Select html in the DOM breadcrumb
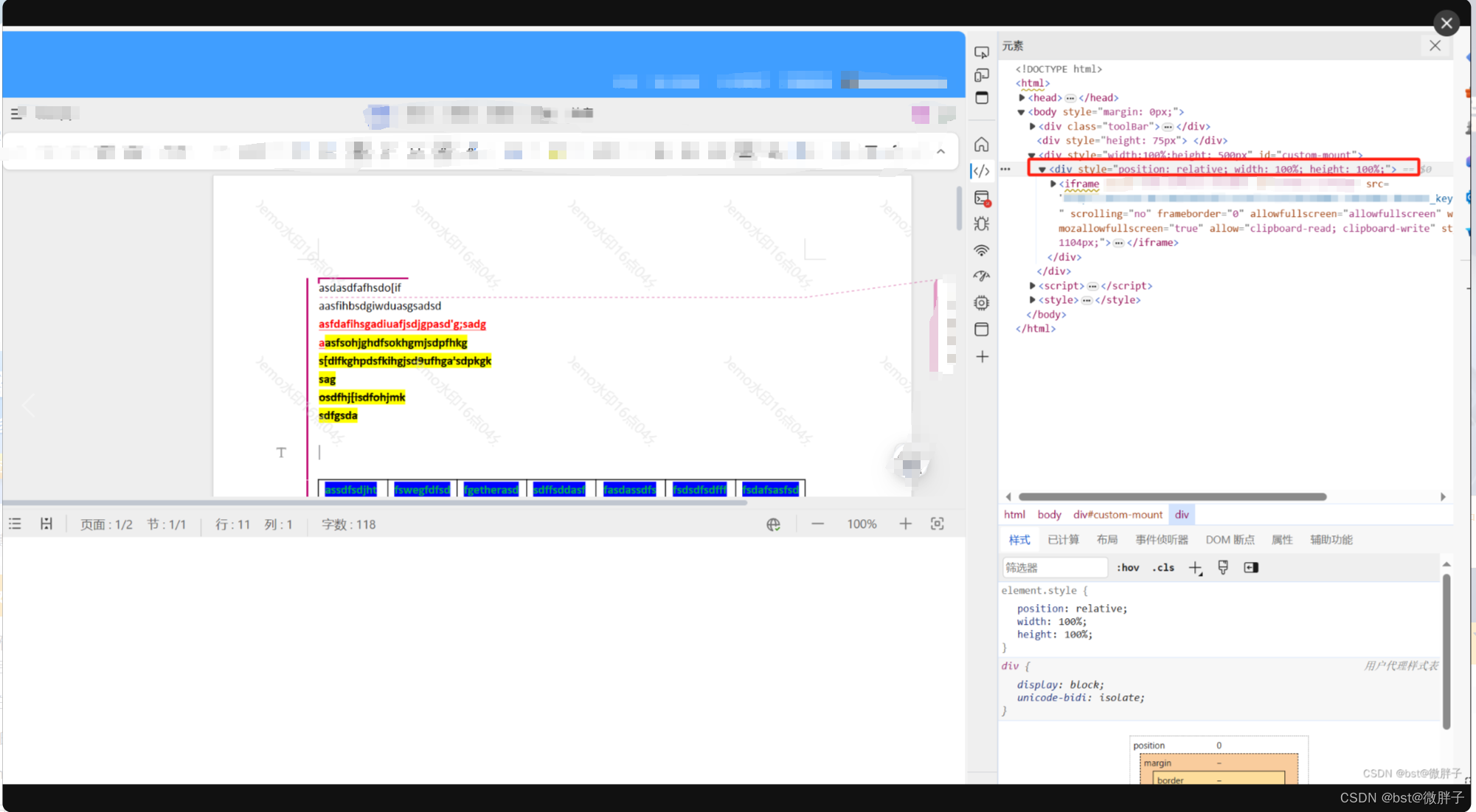The height and width of the screenshot is (812, 1476). click(1014, 515)
